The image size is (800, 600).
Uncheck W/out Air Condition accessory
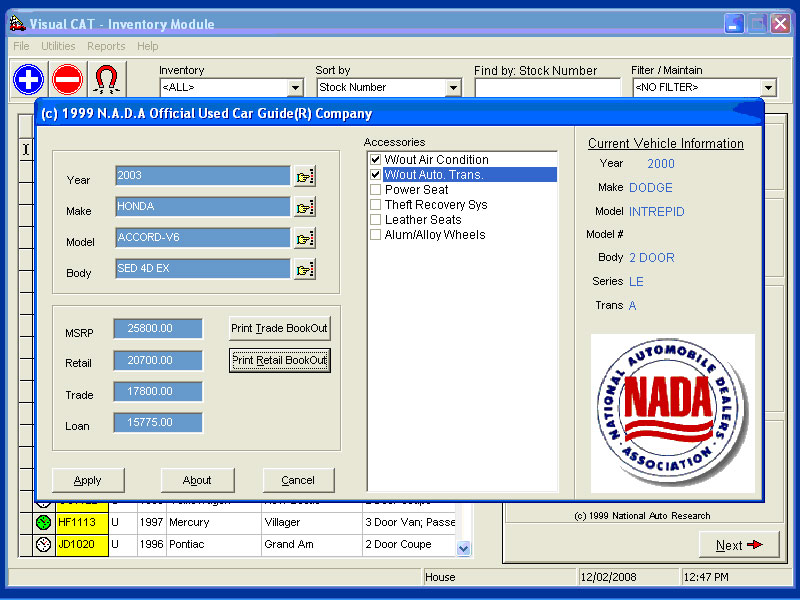click(376, 160)
